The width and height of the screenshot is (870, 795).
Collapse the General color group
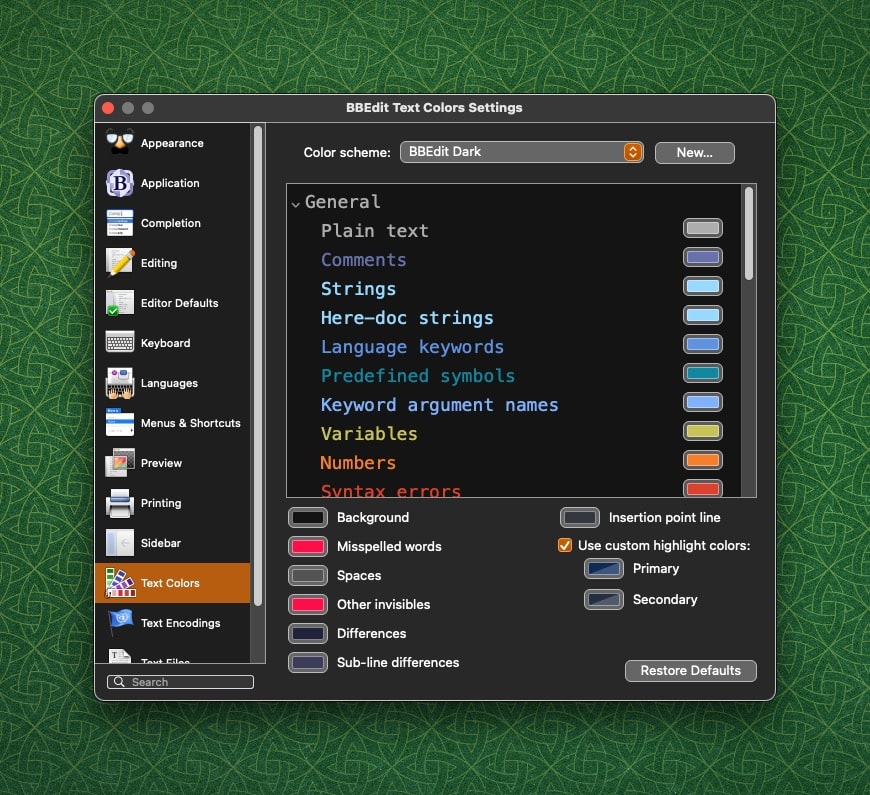[296, 203]
